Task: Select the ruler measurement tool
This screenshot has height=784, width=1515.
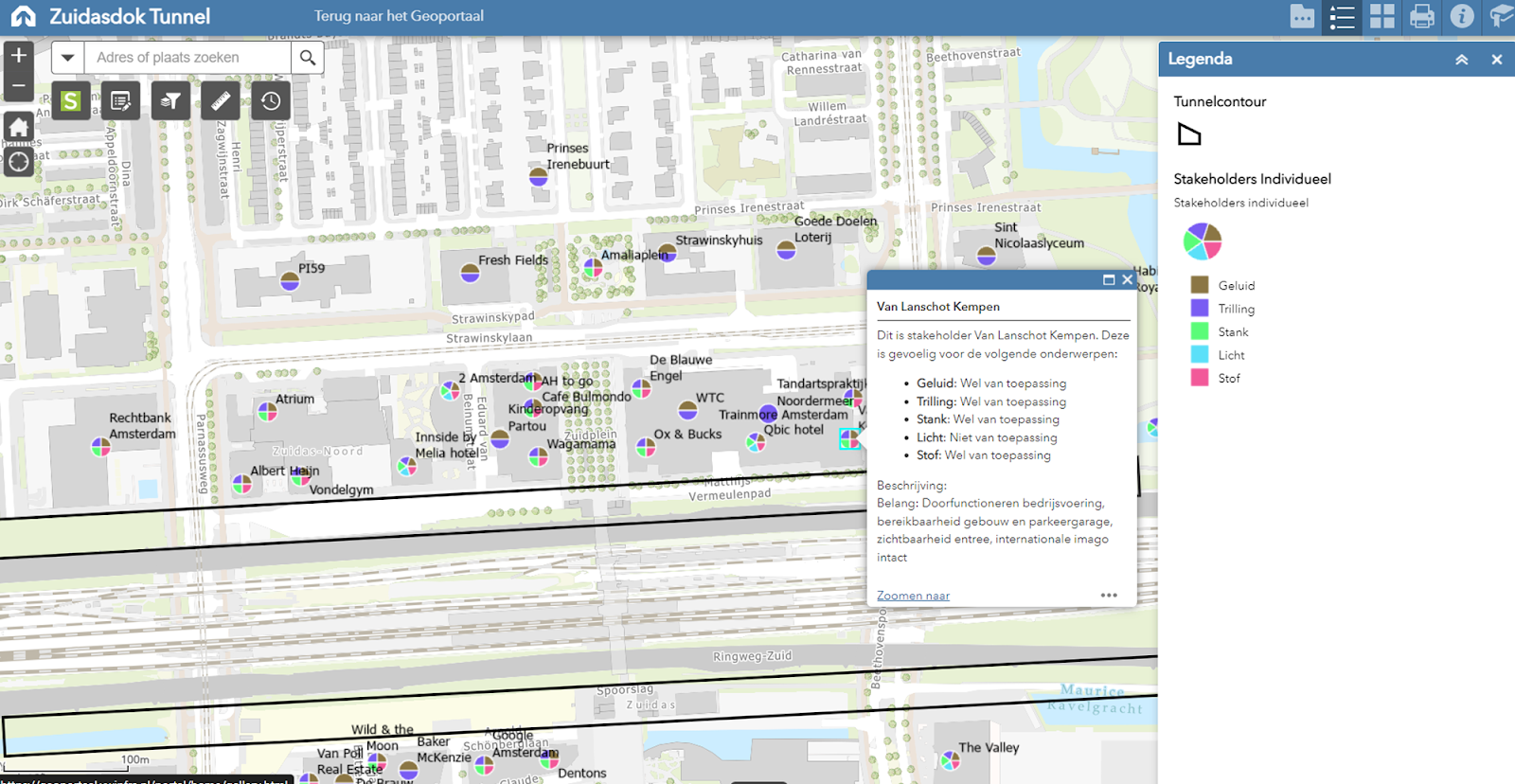Action: pos(220,101)
